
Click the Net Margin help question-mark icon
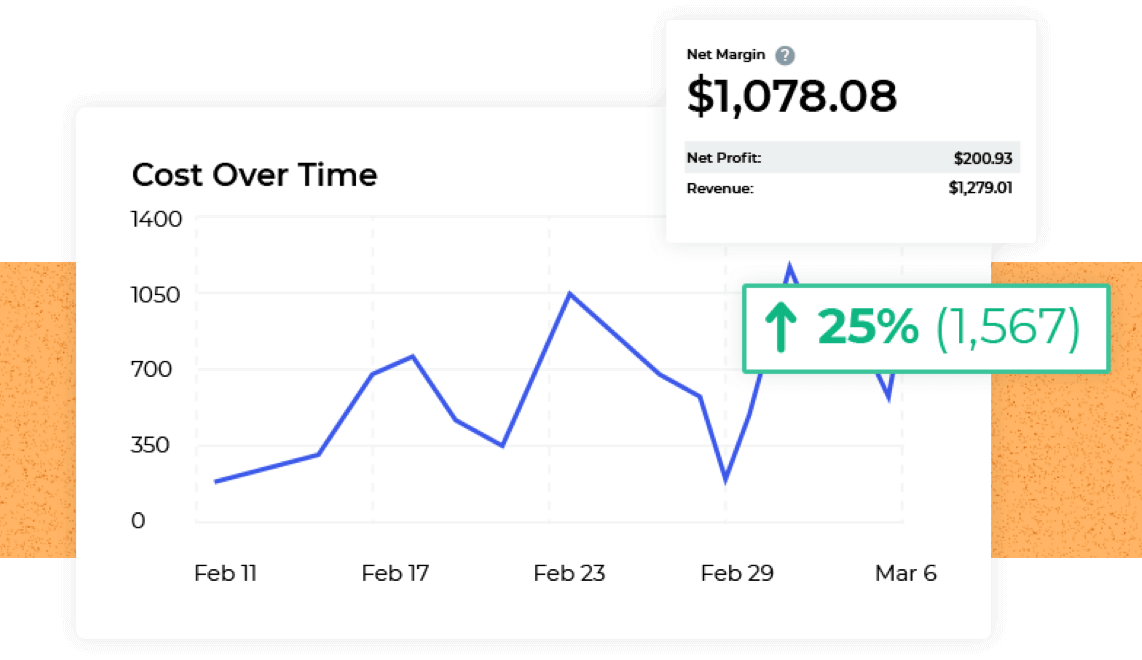click(x=784, y=55)
